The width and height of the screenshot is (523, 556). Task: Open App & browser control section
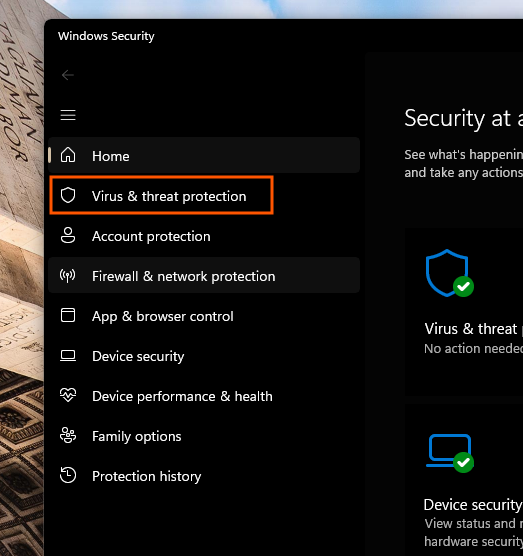point(204,315)
